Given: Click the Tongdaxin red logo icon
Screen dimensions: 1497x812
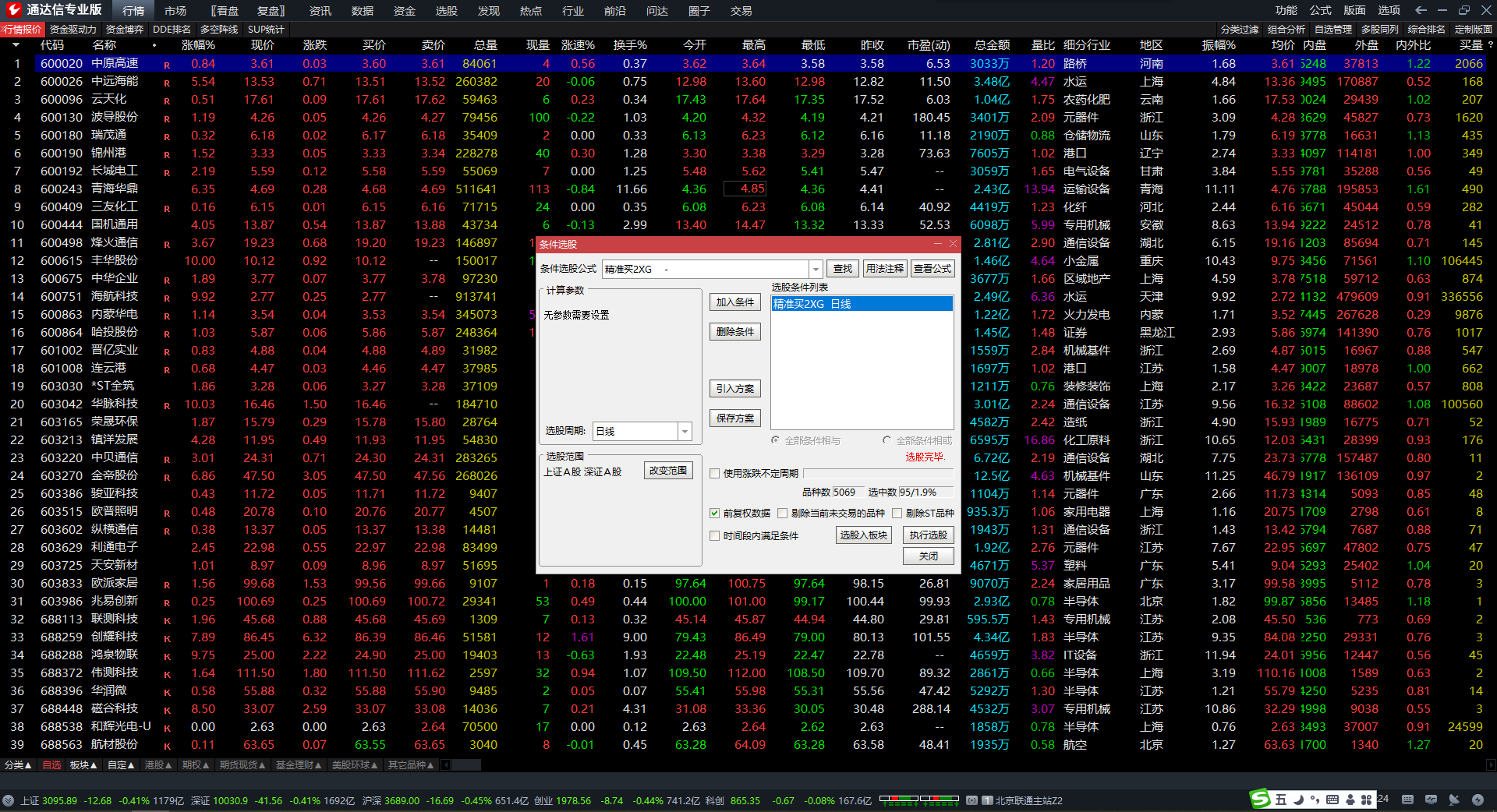Looking at the screenshot, I should tap(13, 10).
